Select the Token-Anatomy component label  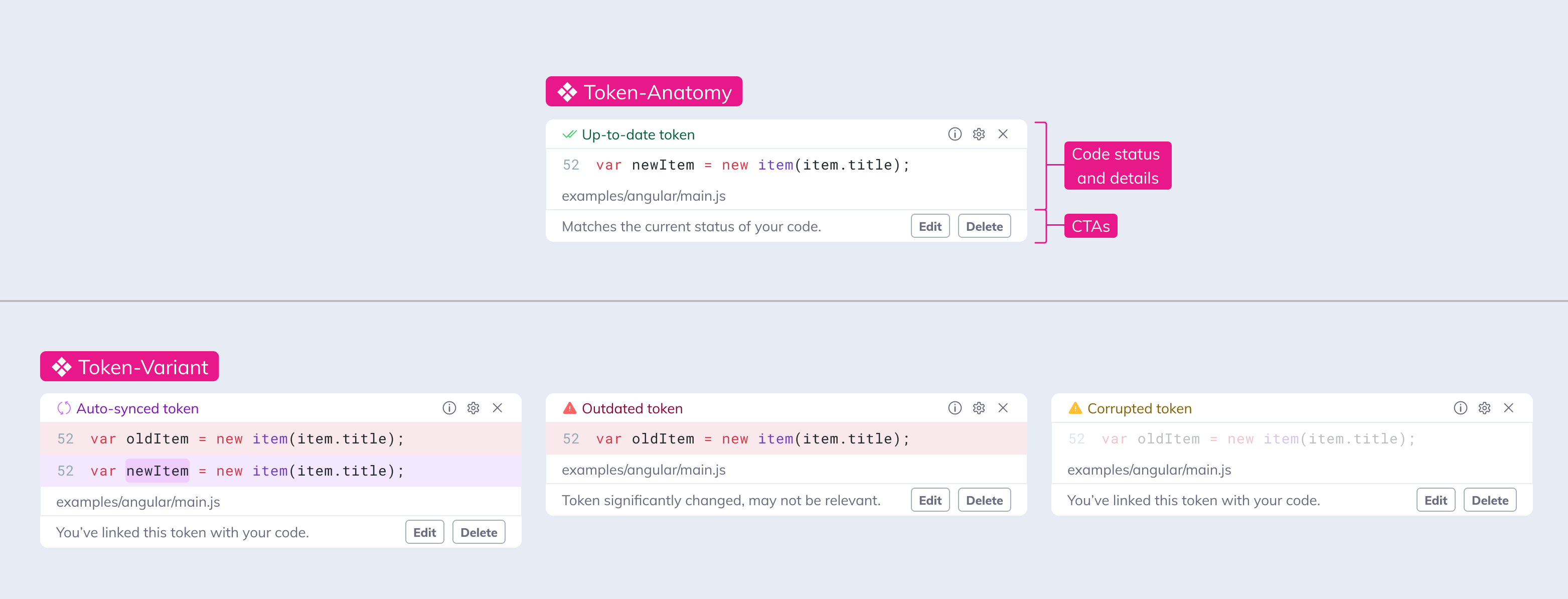pos(644,92)
